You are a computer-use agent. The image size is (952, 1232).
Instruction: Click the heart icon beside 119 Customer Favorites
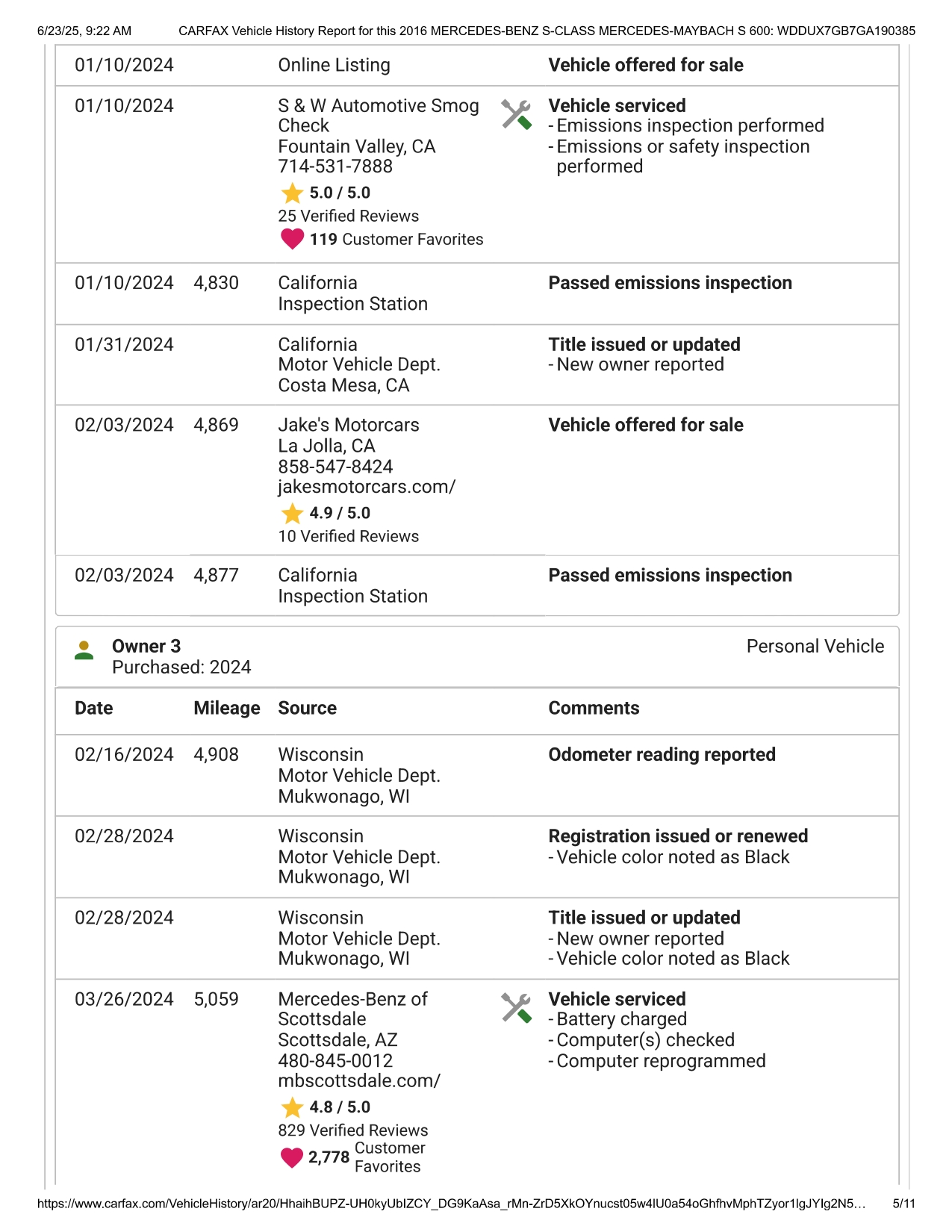[292, 239]
